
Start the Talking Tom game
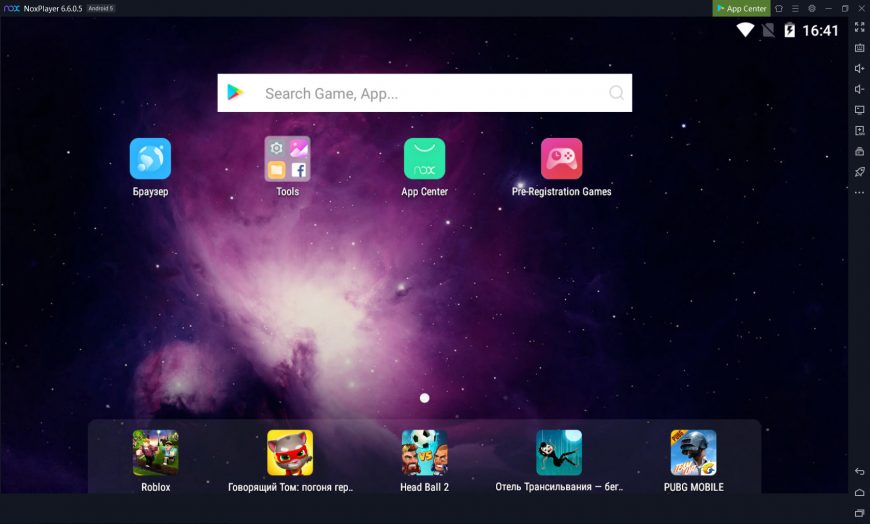click(290, 453)
